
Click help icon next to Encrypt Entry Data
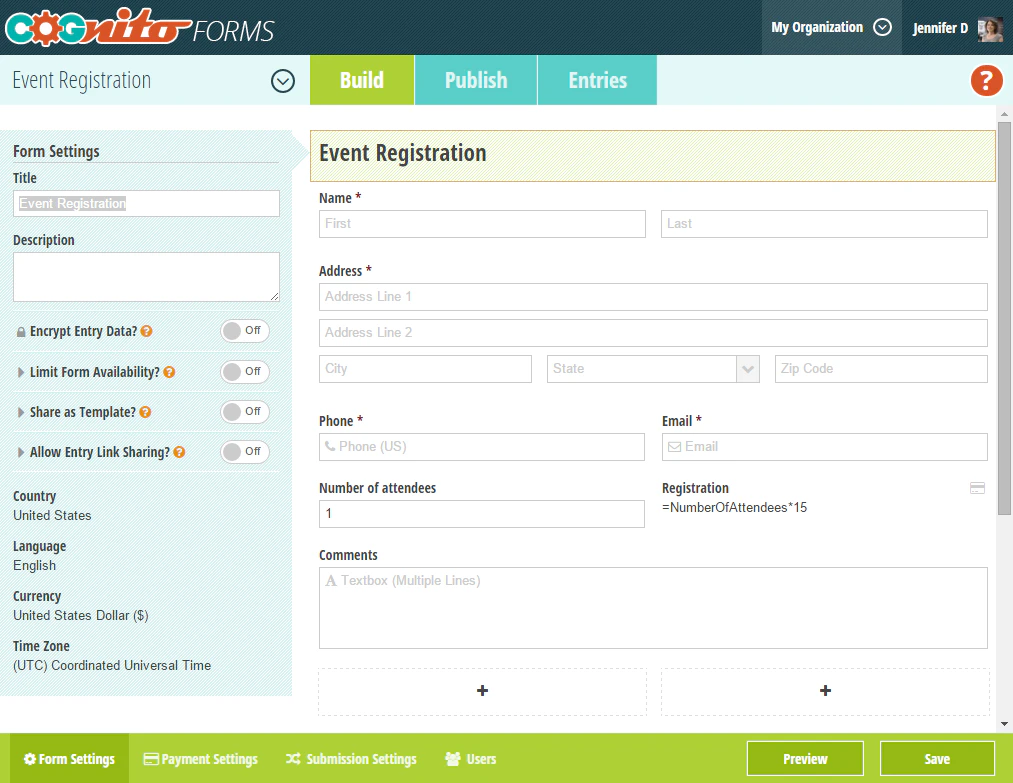point(147,331)
